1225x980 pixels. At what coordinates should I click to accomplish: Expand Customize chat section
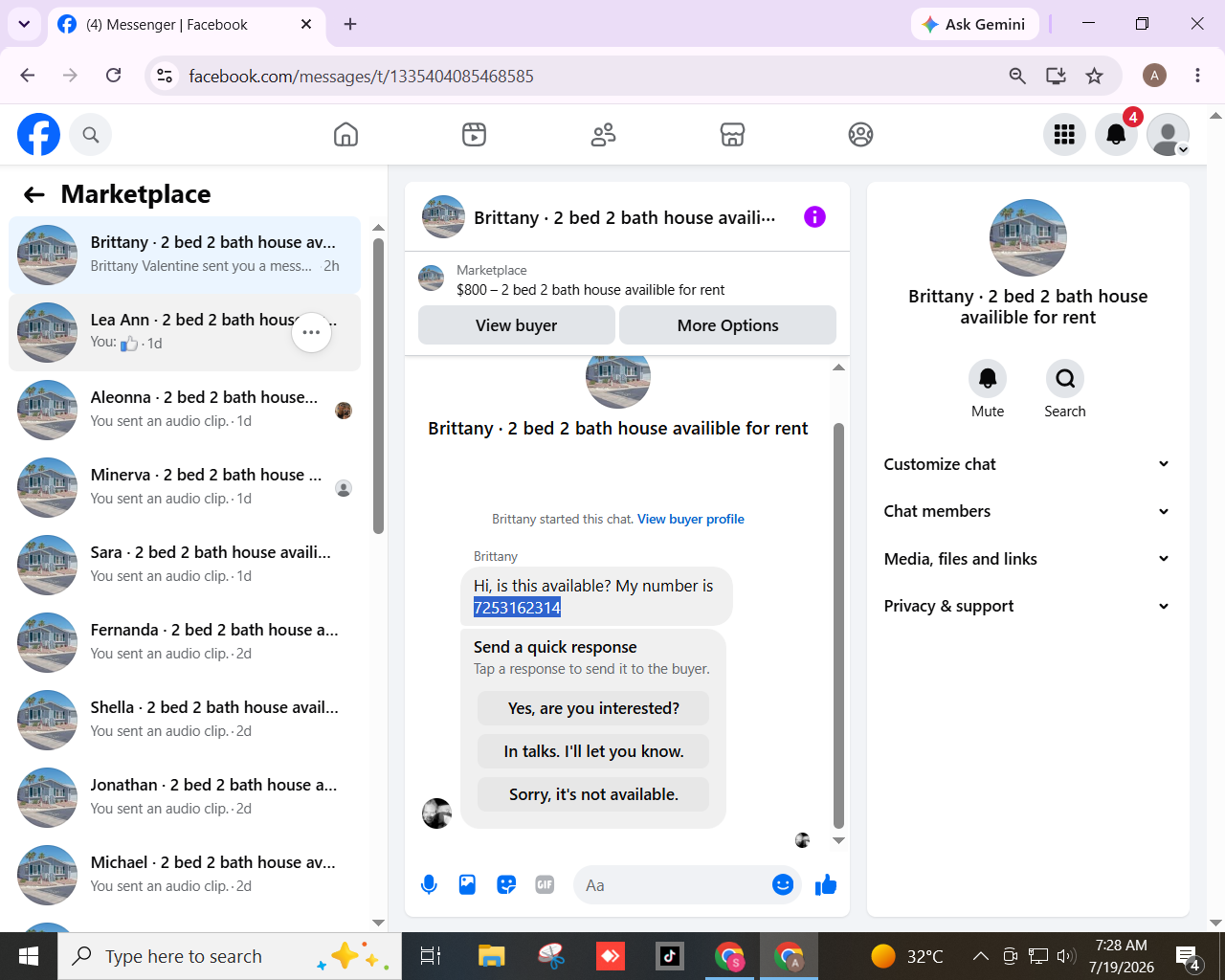pos(1027,464)
